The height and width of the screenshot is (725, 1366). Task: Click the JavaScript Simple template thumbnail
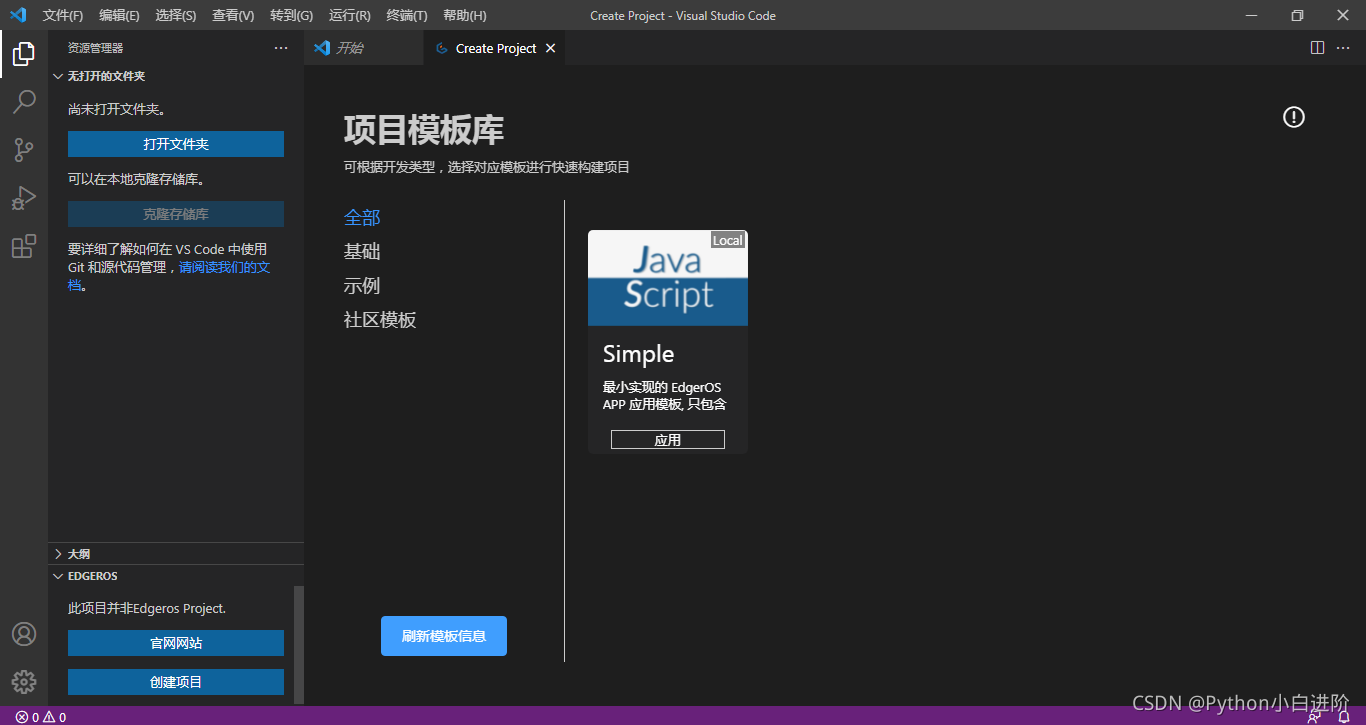pyautogui.click(x=668, y=278)
